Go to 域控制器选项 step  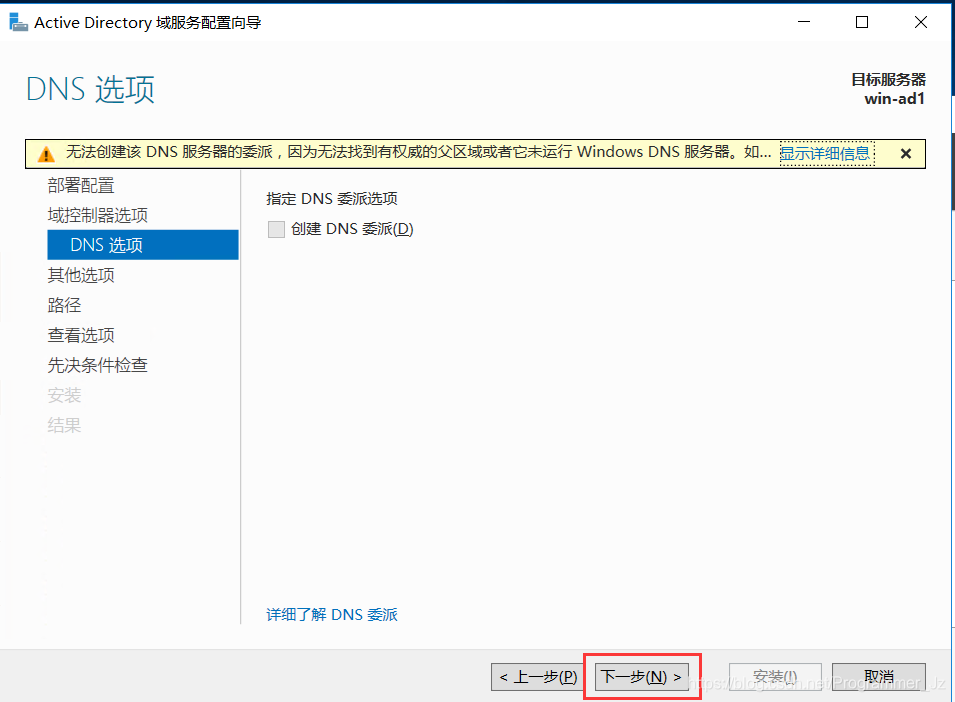coord(97,215)
